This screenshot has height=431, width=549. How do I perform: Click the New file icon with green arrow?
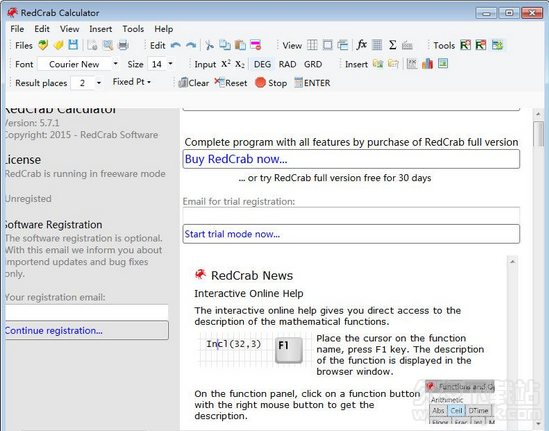click(x=43, y=45)
